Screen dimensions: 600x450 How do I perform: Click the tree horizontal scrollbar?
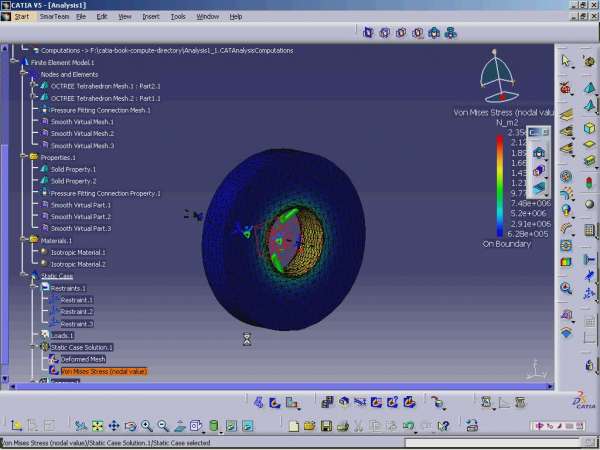281,386
